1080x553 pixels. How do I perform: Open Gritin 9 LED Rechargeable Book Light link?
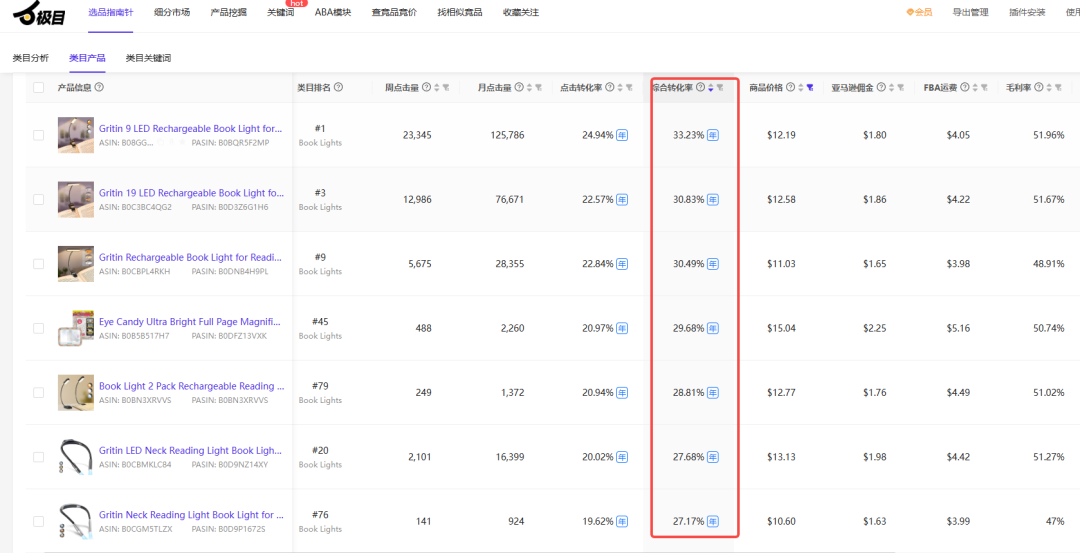pyautogui.click(x=191, y=129)
